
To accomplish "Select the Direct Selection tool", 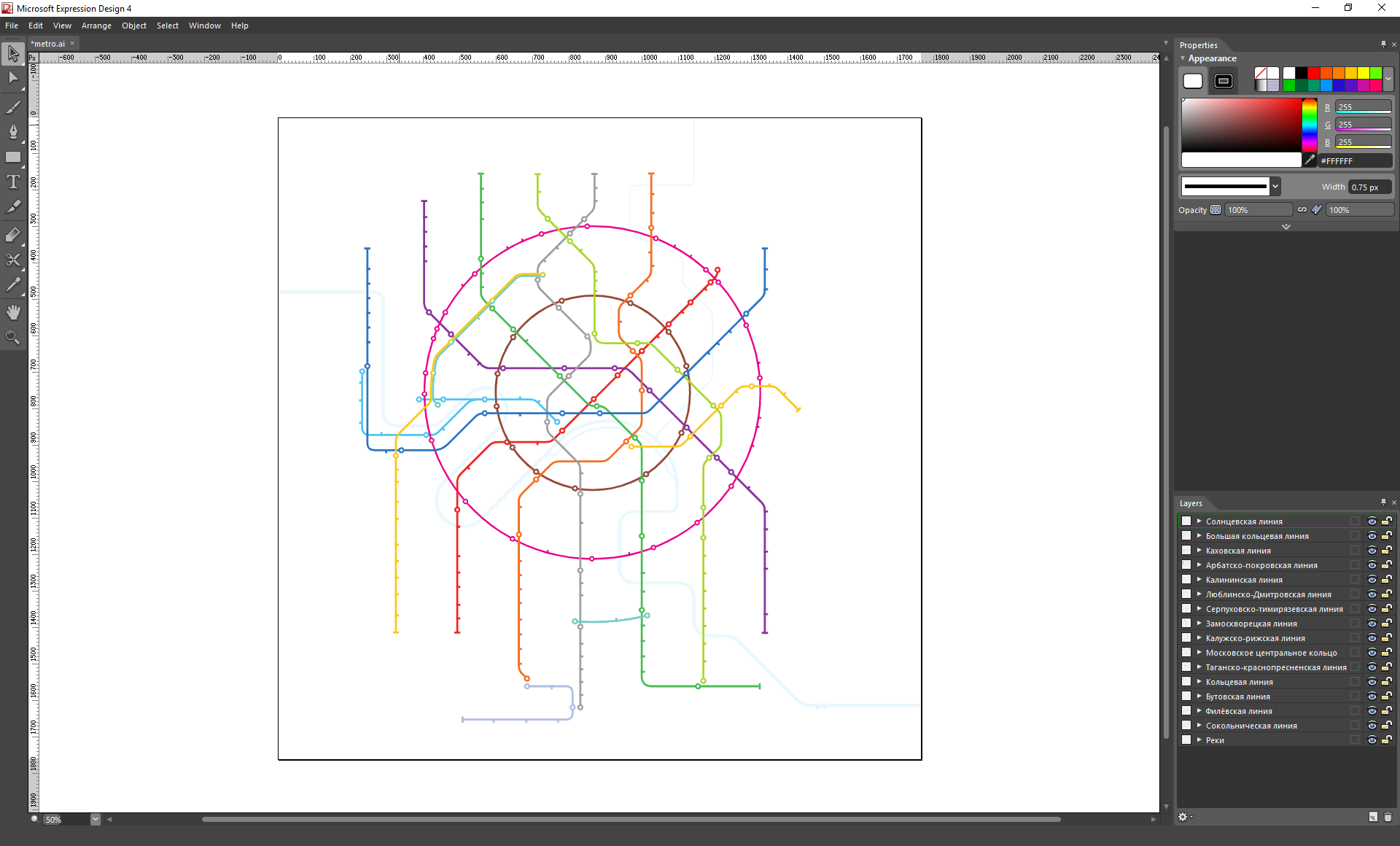I will pos(13,79).
